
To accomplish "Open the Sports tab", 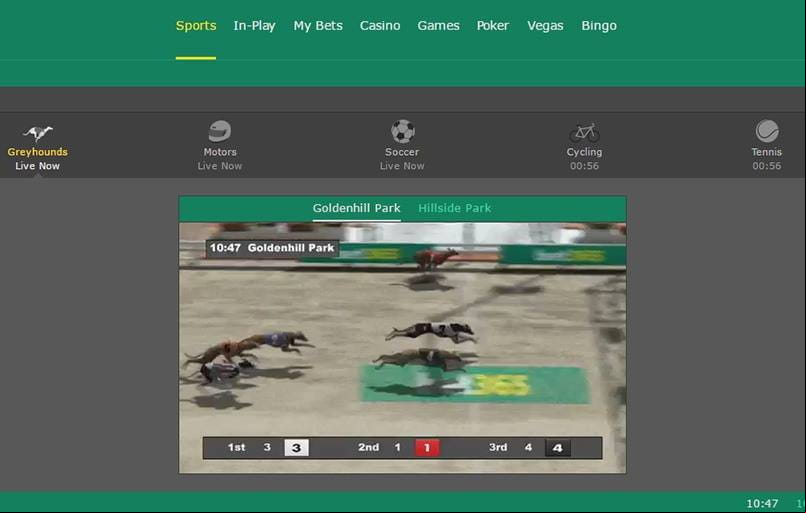I will coord(196,26).
